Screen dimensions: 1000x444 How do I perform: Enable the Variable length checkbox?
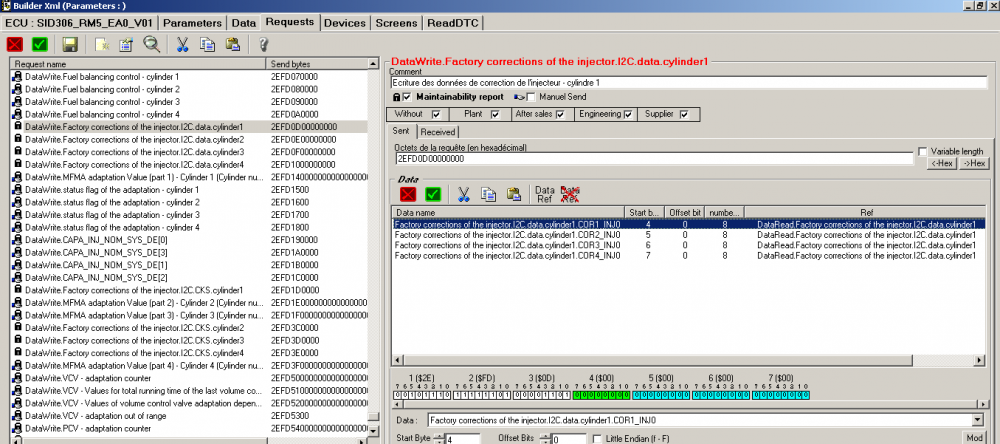tap(922, 152)
